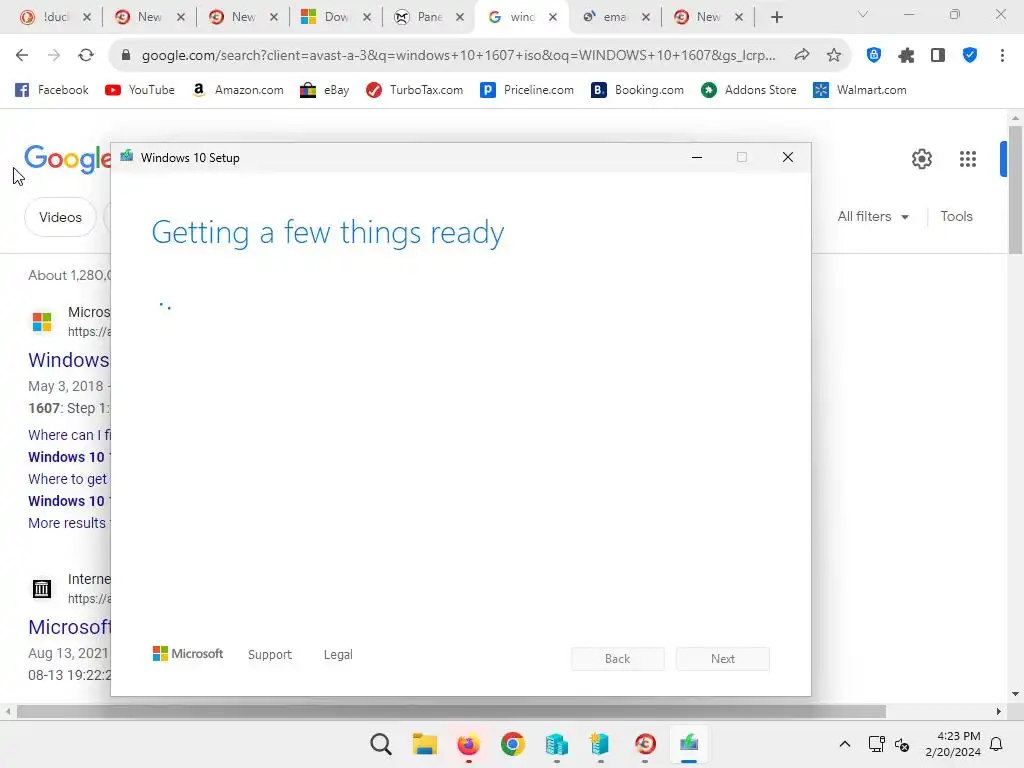The image size is (1024, 768).
Task: Open the Walmart.com bookmark
Action: (x=859, y=90)
